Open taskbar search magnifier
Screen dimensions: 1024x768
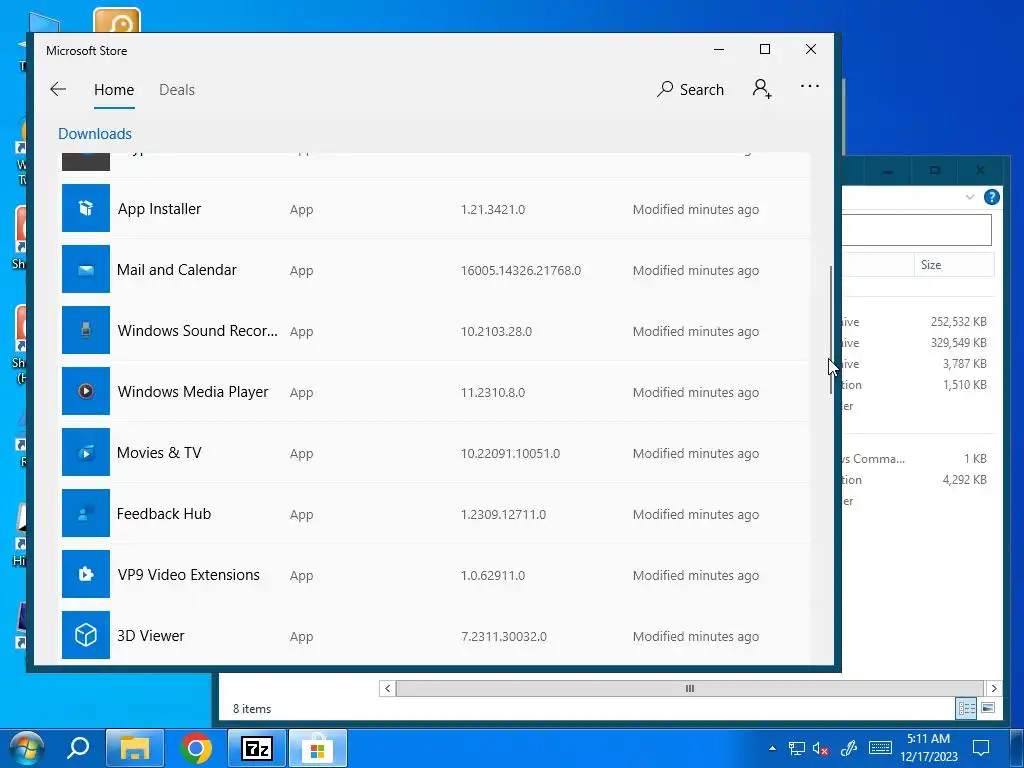(x=78, y=748)
